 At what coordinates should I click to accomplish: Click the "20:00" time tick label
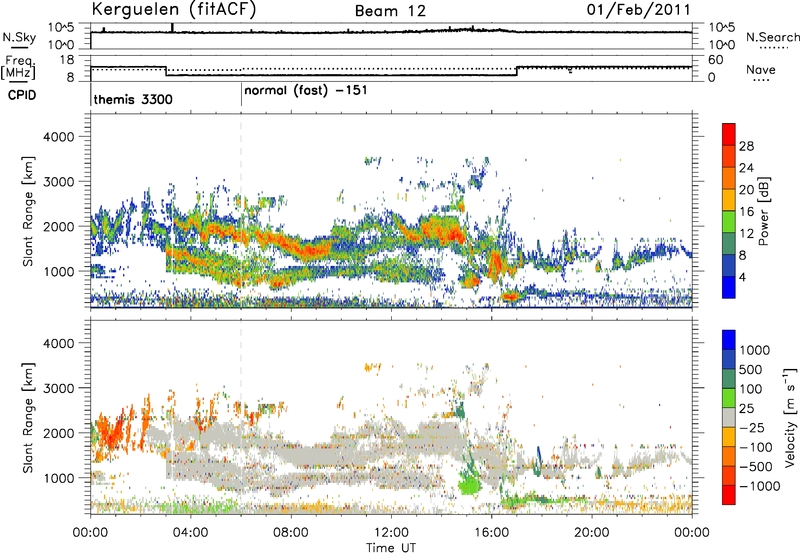(592, 533)
